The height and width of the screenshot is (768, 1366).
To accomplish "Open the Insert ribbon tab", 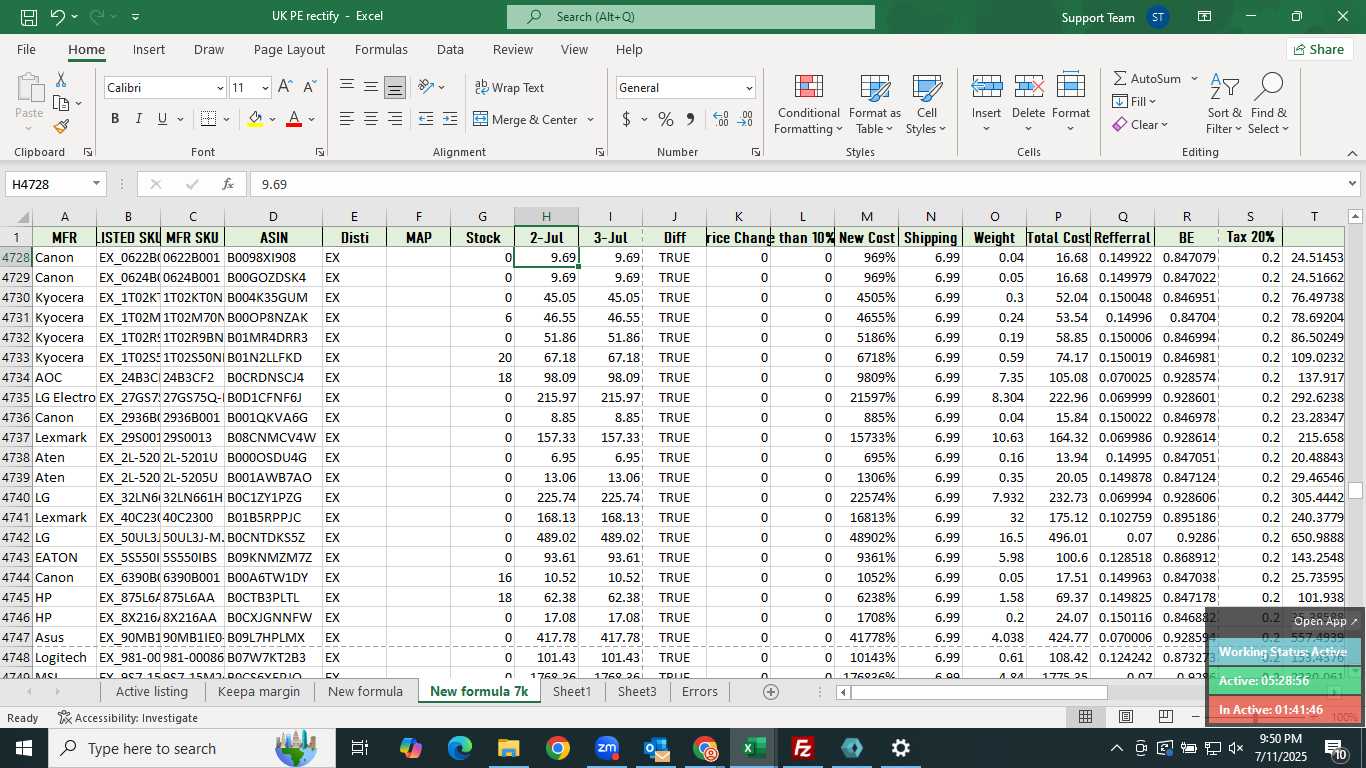I will point(149,49).
